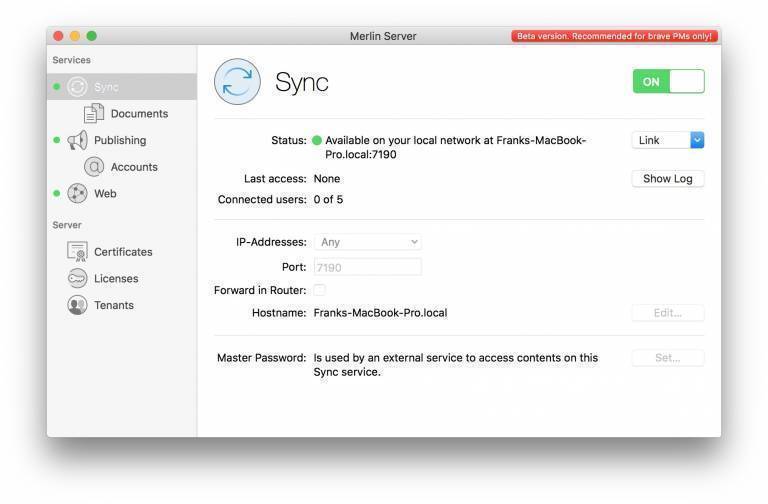Open the Certificates icon
Viewport: 768px width, 504px height.
77,251
